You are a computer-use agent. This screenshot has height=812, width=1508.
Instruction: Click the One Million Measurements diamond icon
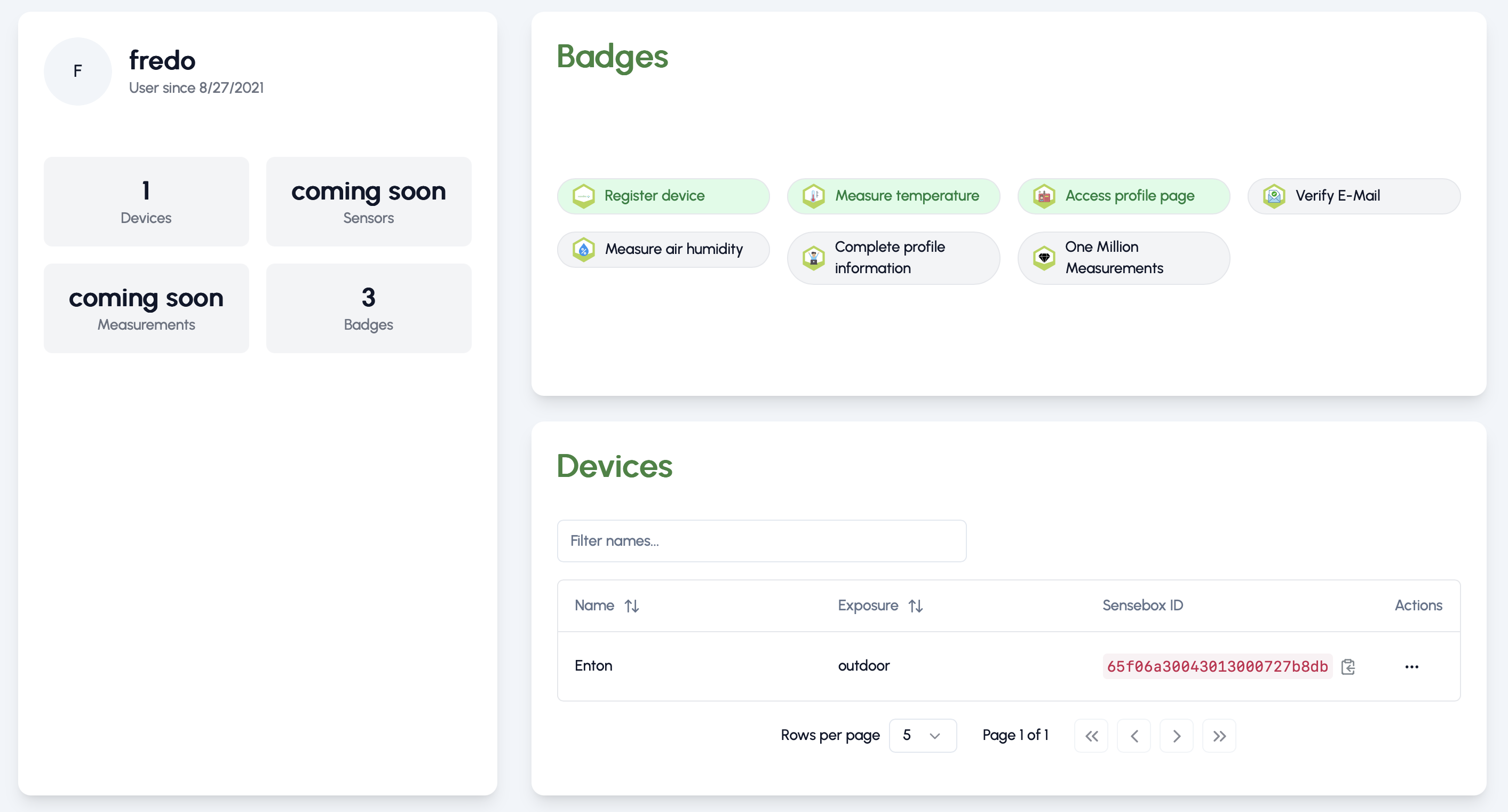pyautogui.click(x=1044, y=258)
